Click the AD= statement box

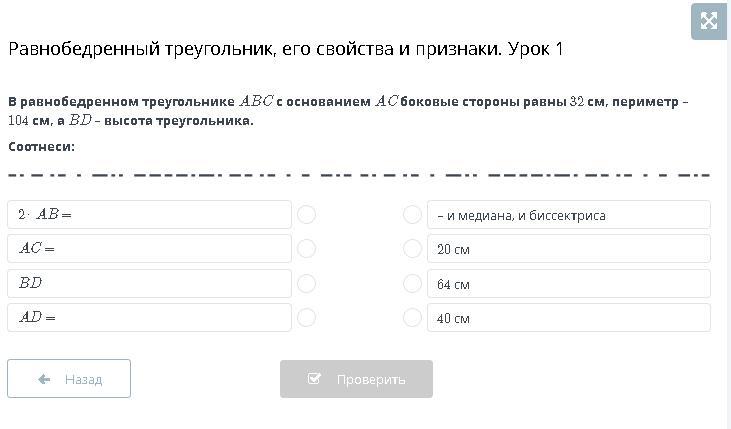click(x=150, y=317)
